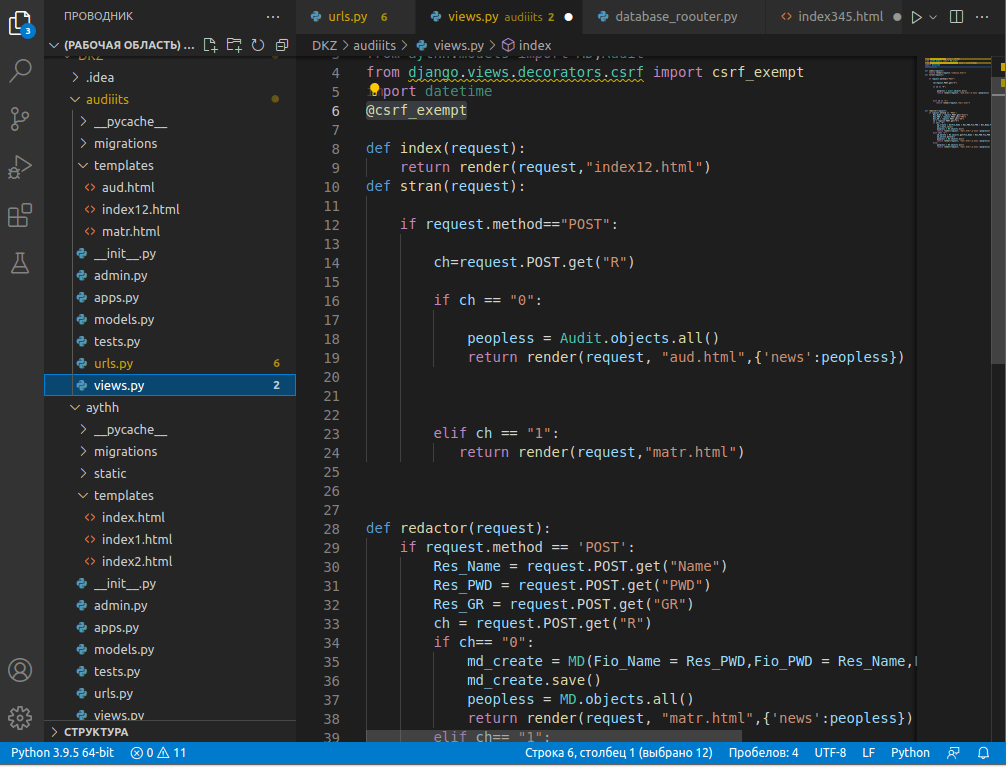The width and height of the screenshot is (1006, 767).
Task: Change the UTF-8 encoding in status bar
Action: [x=830, y=753]
